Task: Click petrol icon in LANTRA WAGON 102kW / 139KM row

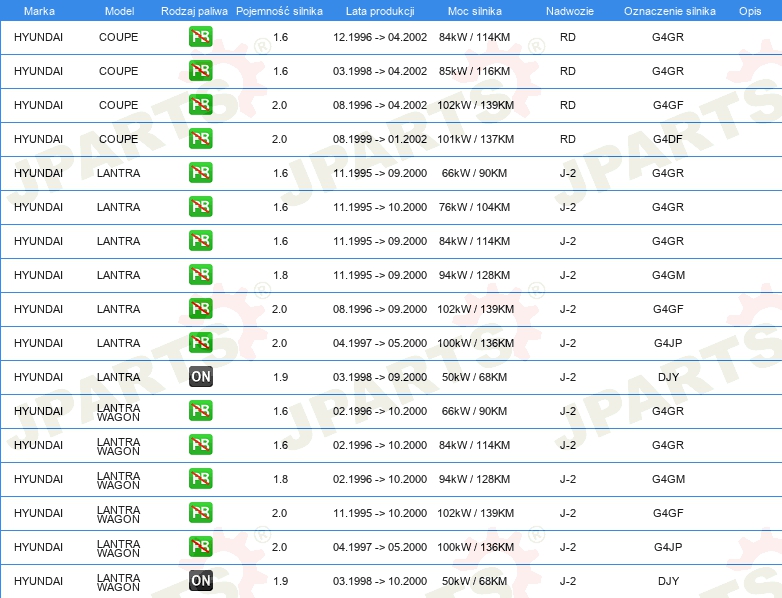Action: coord(200,513)
